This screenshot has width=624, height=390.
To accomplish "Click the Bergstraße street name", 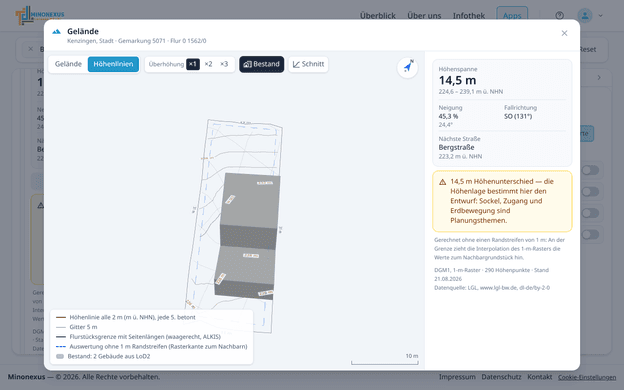I will click(456, 147).
